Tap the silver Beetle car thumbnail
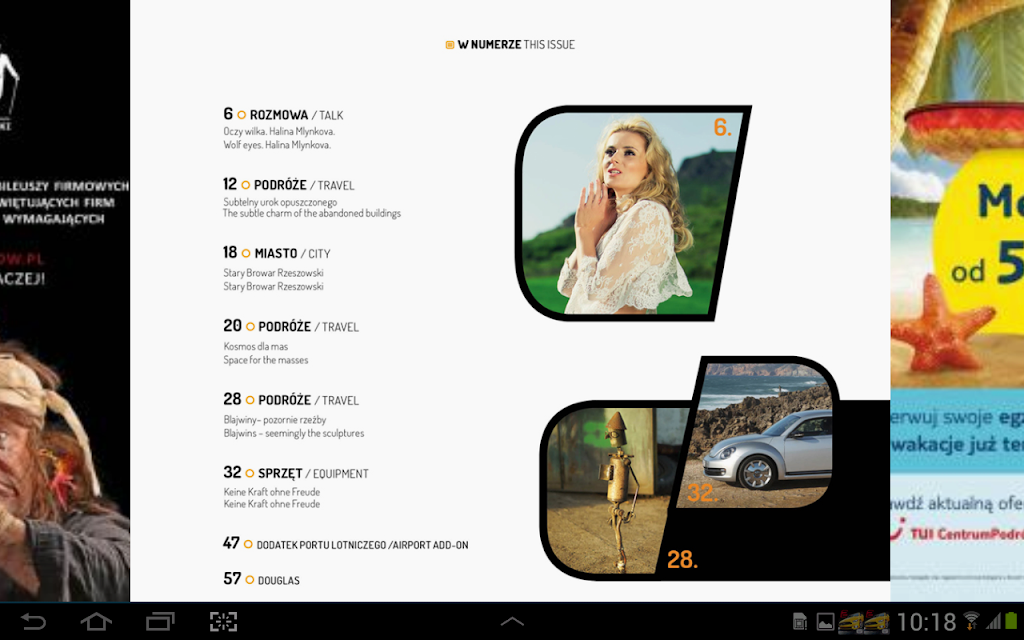This screenshot has height=640, width=1024. click(x=758, y=434)
